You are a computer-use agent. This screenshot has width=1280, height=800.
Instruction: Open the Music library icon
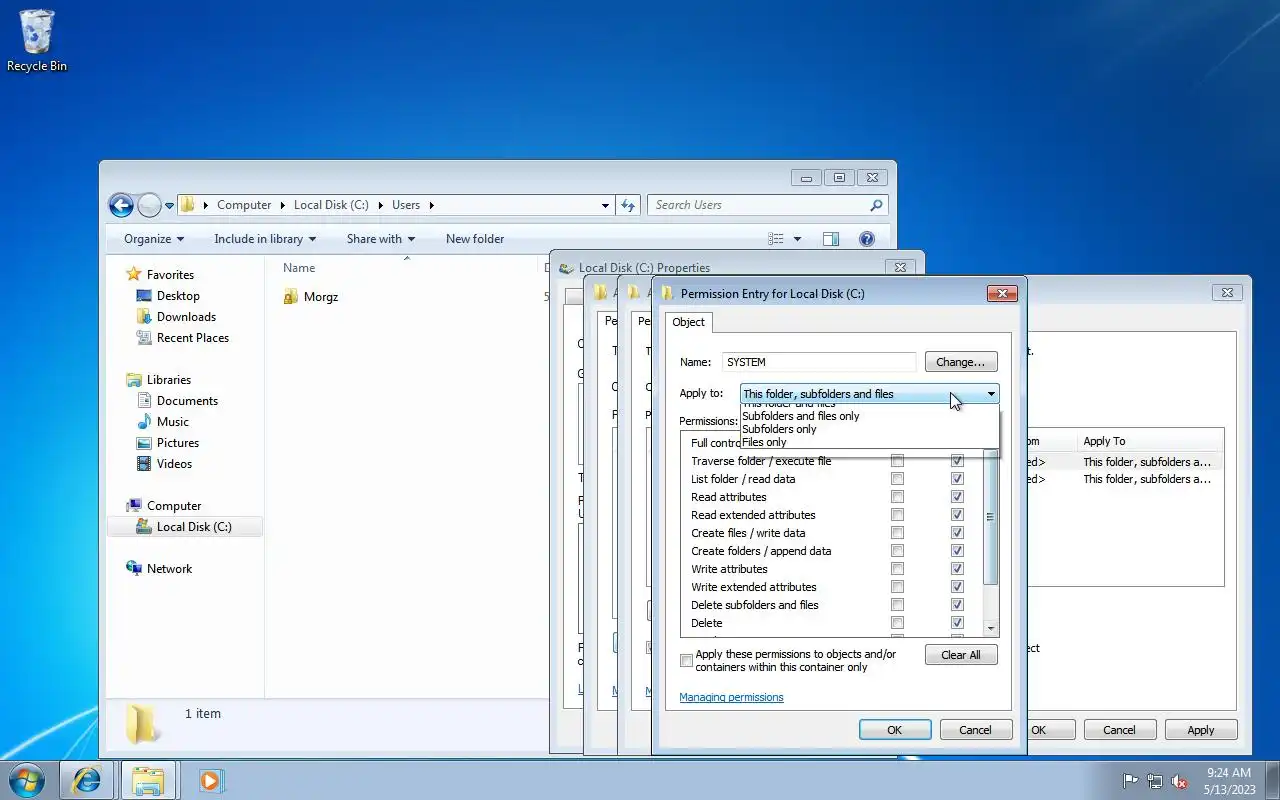click(144, 422)
